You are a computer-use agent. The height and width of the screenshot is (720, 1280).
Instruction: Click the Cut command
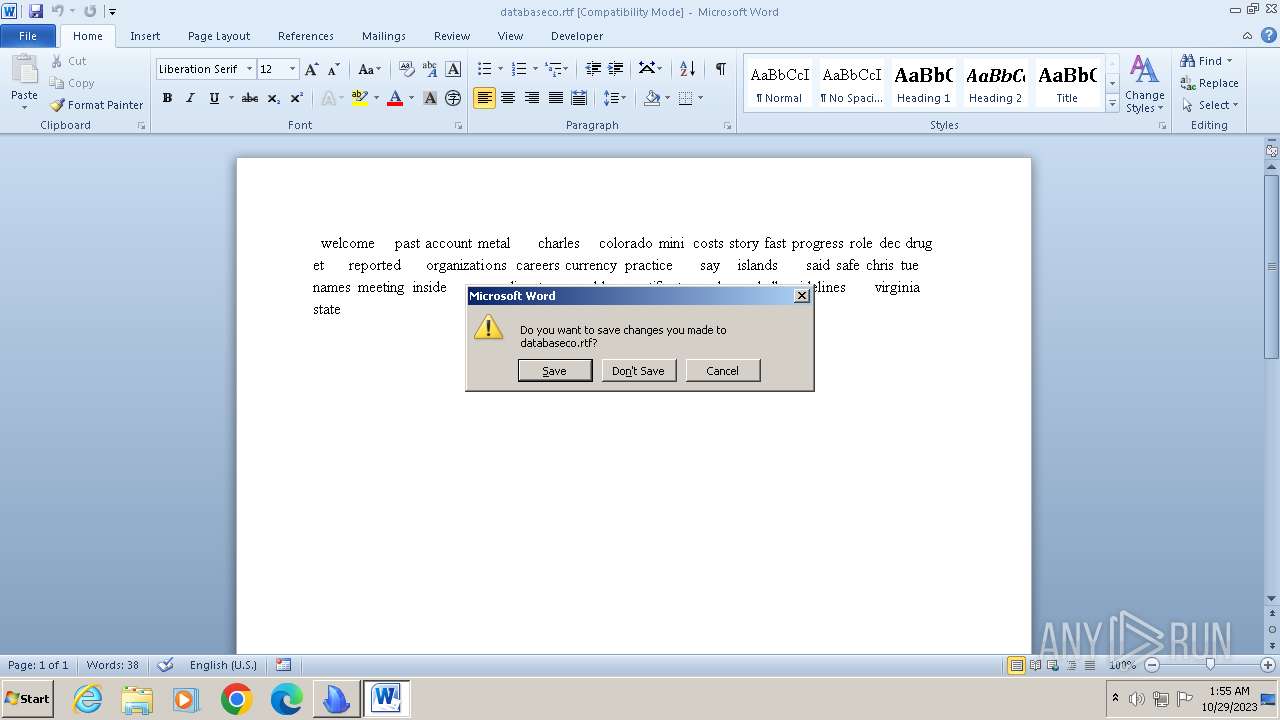[68, 61]
